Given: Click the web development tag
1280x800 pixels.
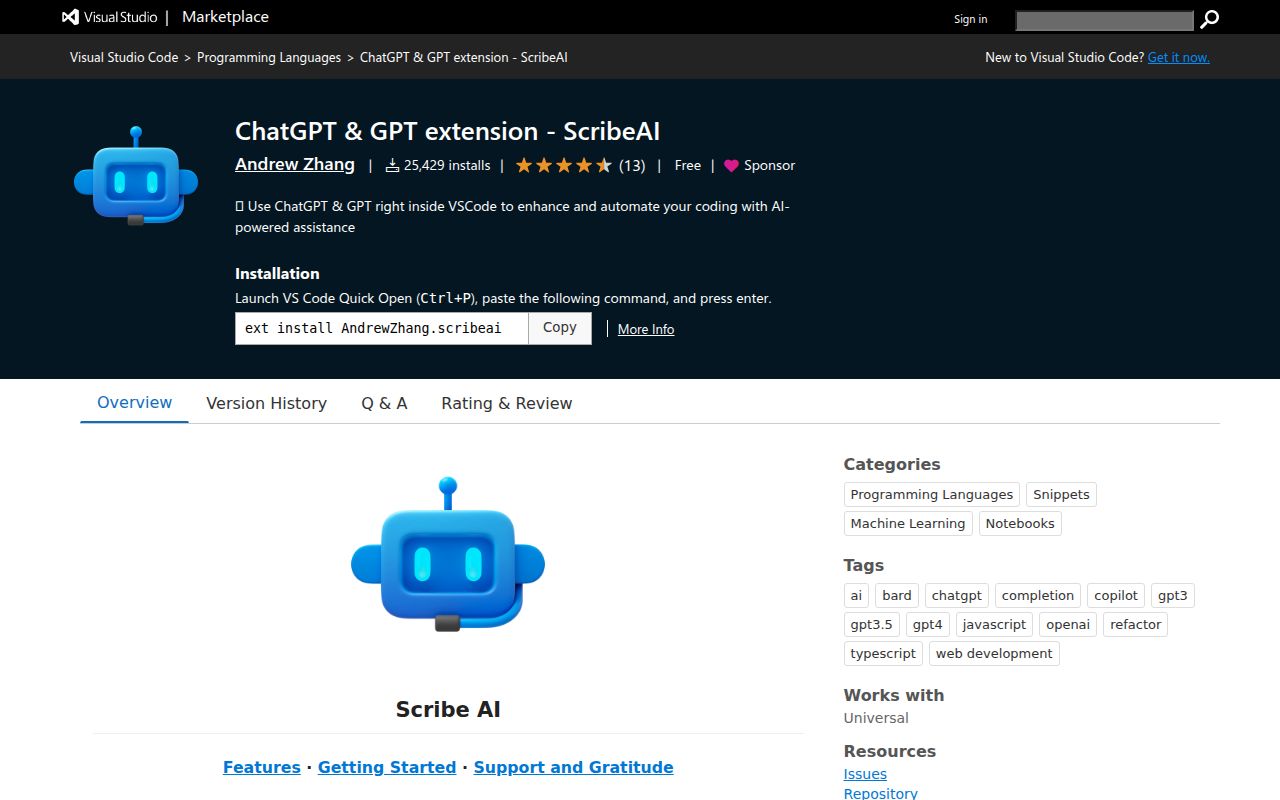Looking at the screenshot, I should [x=994, y=653].
